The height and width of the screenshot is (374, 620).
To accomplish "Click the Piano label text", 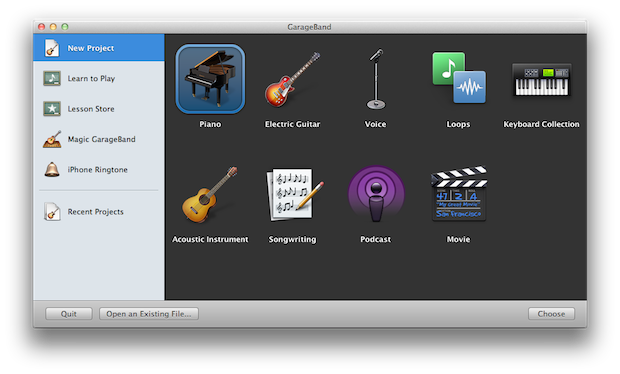I will click(x=210, y=124).
